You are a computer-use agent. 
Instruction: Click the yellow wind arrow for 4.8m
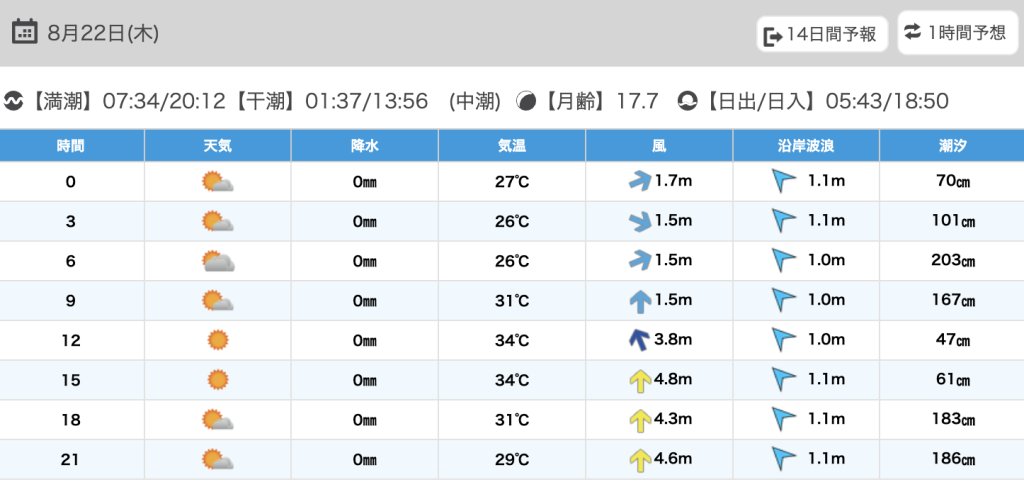click(638, 380)
